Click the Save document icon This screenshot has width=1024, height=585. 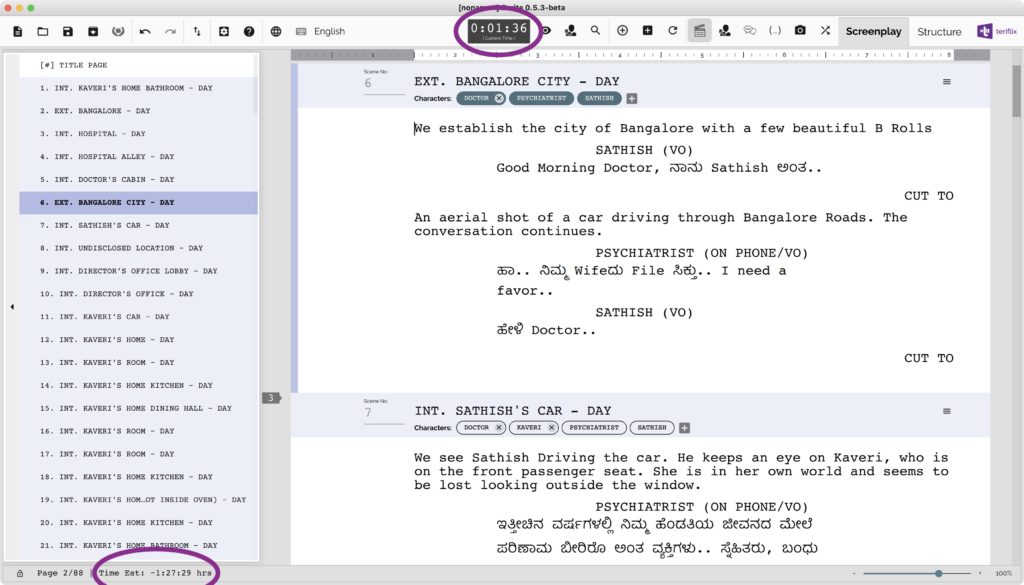(68, 31)
